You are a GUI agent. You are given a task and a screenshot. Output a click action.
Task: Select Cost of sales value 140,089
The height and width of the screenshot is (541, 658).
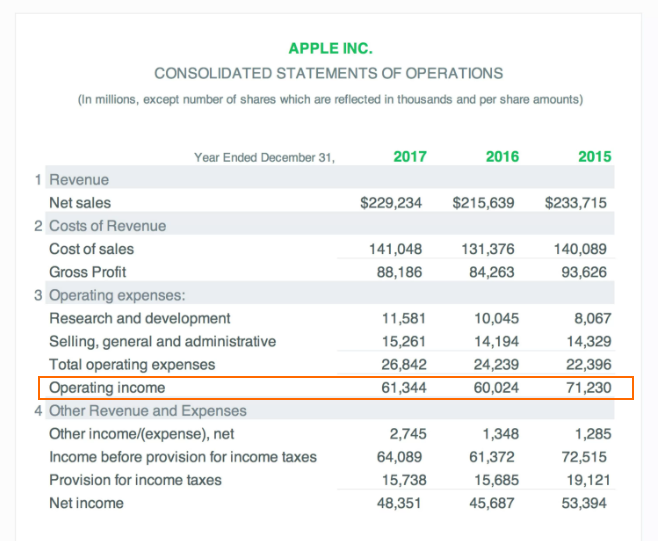(580, 249)
